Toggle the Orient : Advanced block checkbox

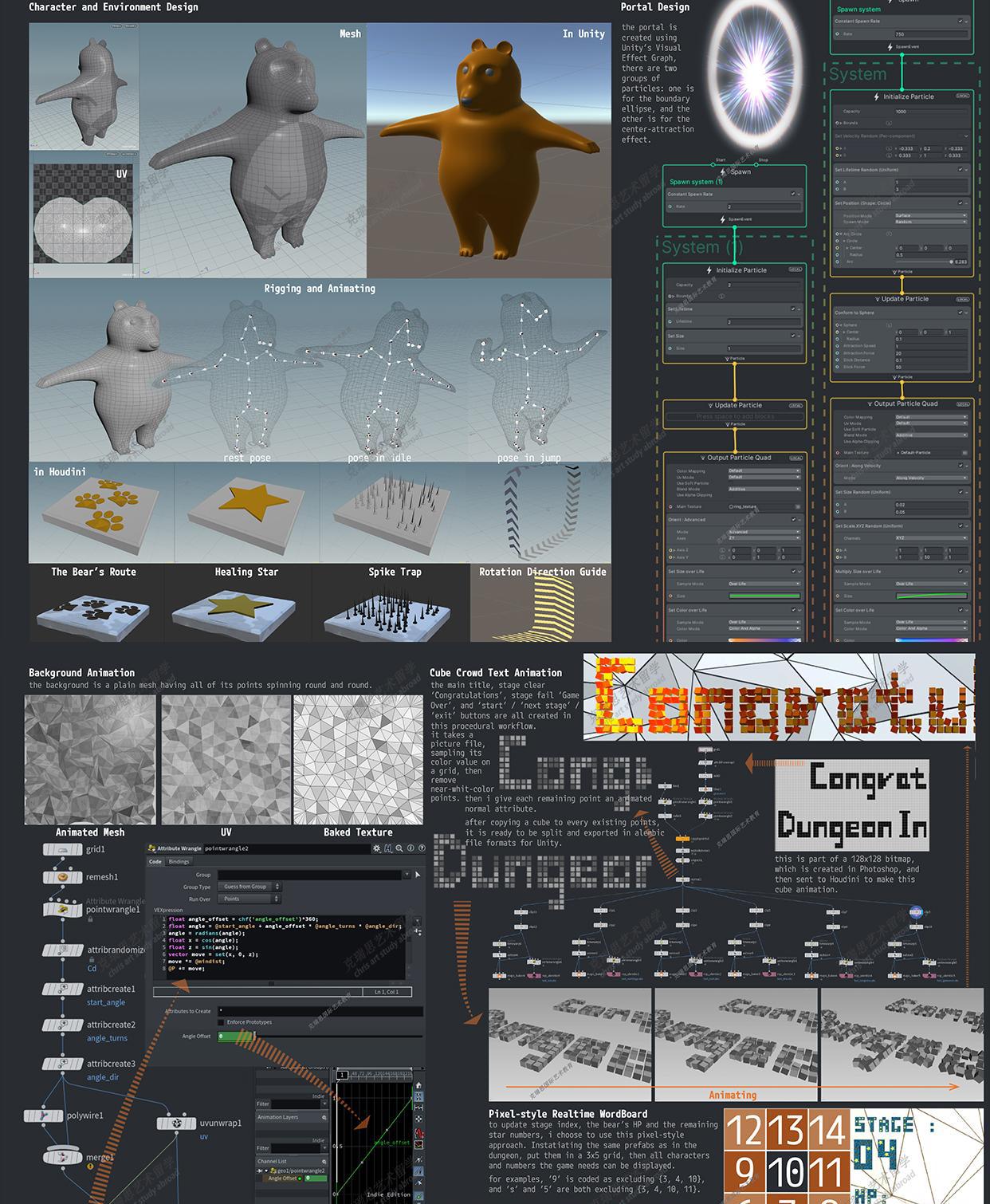(x=794, y=520)
